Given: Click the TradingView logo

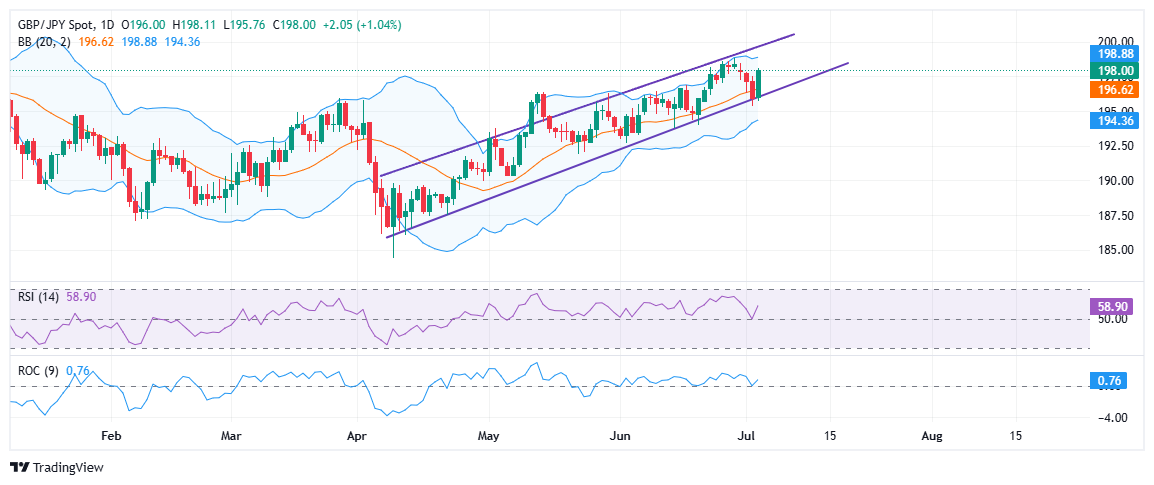Looking at the screenshot, I should click(x=57, y=467).
